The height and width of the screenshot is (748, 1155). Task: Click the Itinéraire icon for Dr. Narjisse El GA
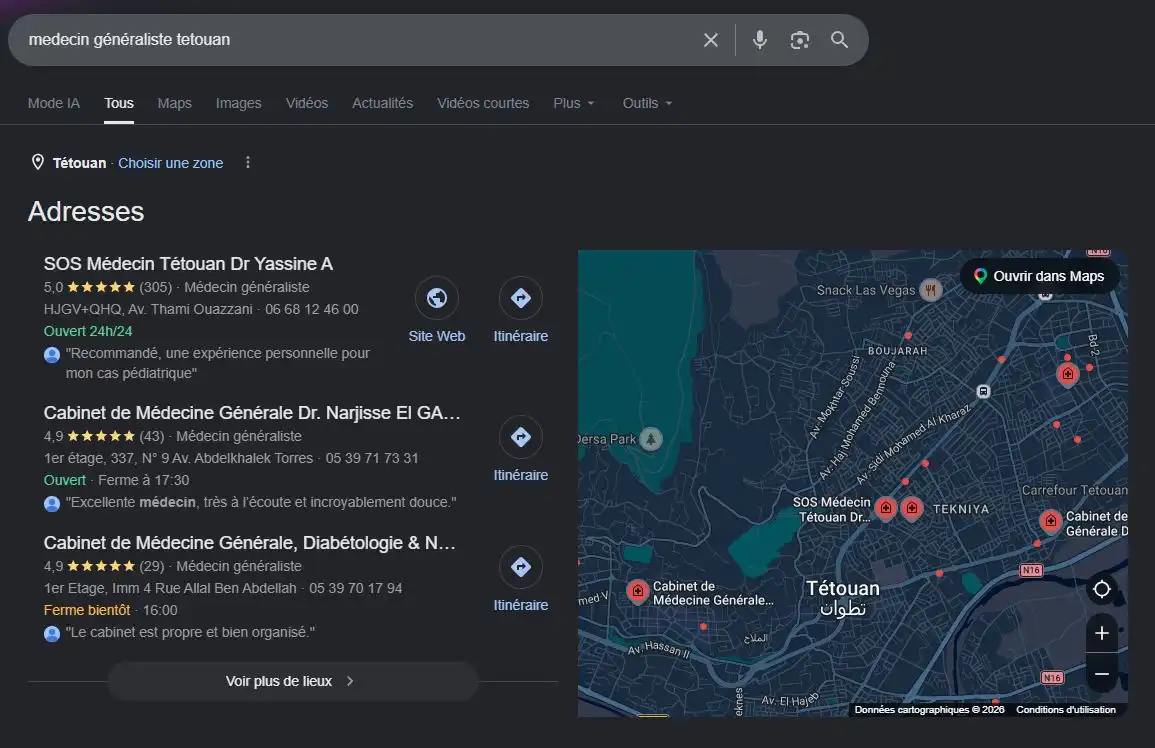pyautogui.click(x=521, y=437)
